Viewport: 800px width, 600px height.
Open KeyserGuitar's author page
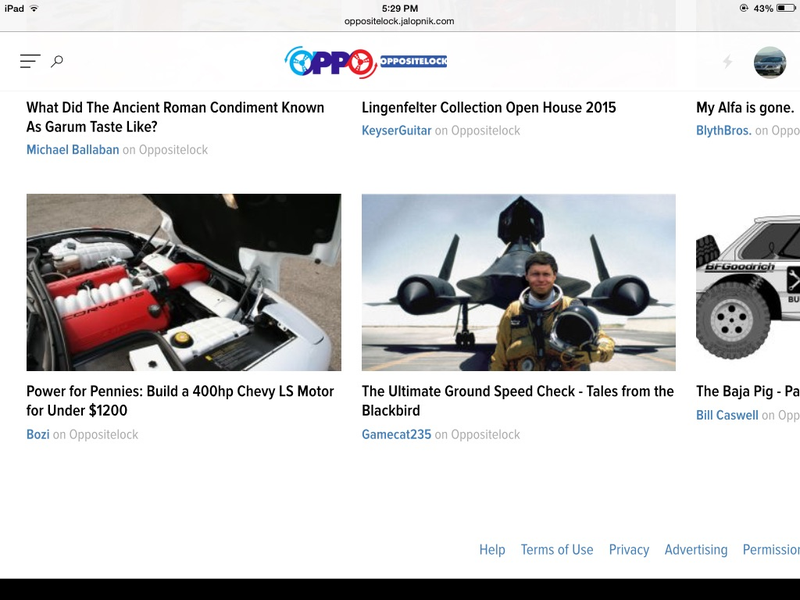(396, 131)
